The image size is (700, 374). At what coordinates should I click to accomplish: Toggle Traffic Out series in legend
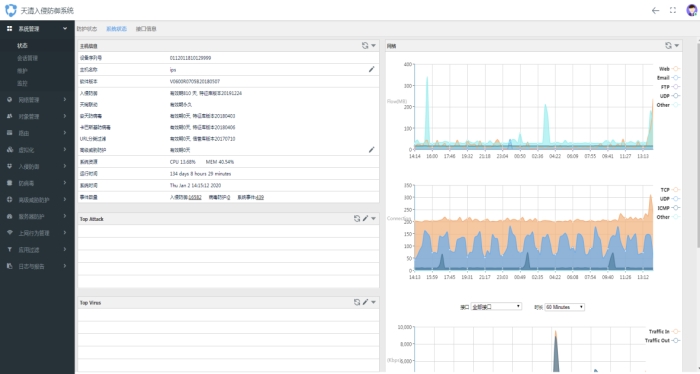click(662, 341)
